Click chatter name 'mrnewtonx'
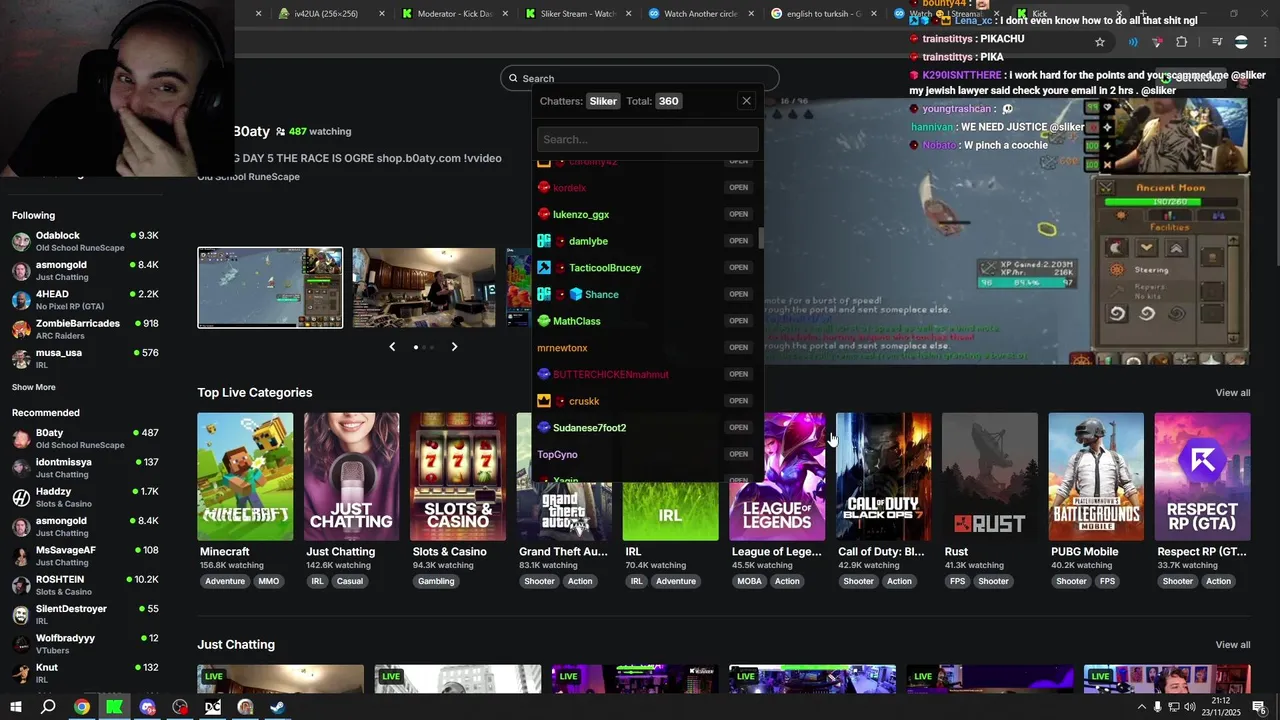1280x720 pixels. tap(562, 348)
